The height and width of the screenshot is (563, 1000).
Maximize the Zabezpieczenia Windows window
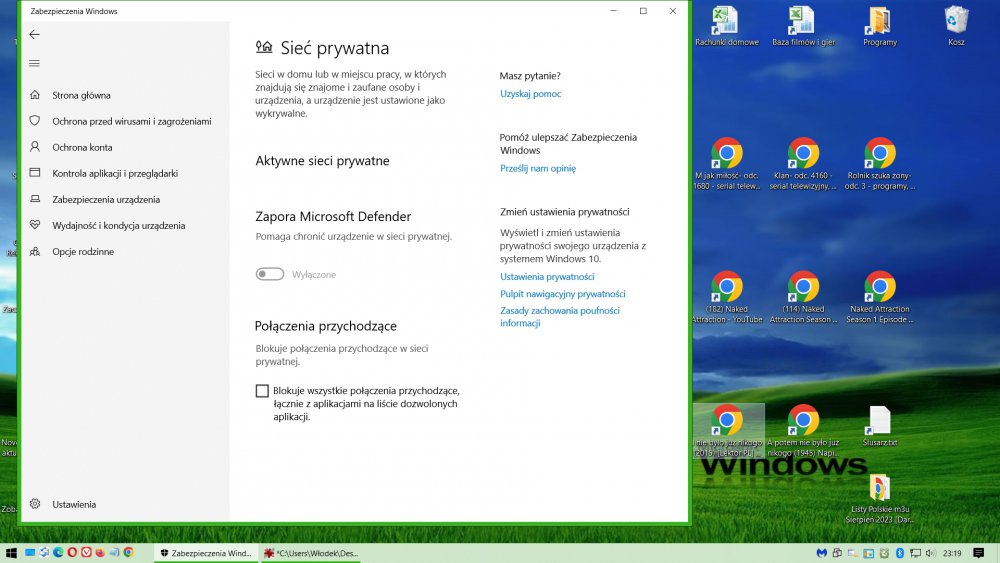point(643,11)
